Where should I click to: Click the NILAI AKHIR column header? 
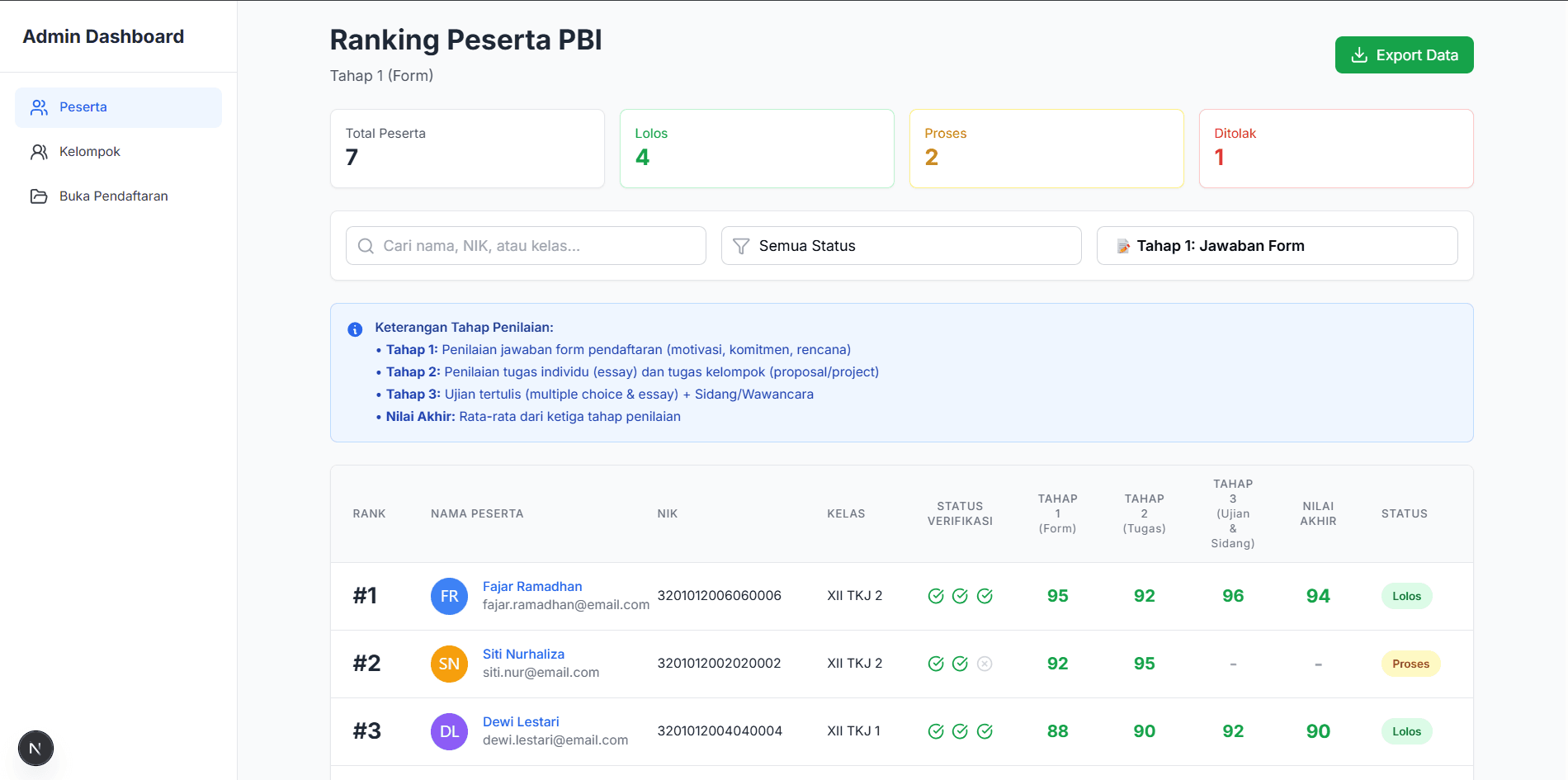(1318, 513)
